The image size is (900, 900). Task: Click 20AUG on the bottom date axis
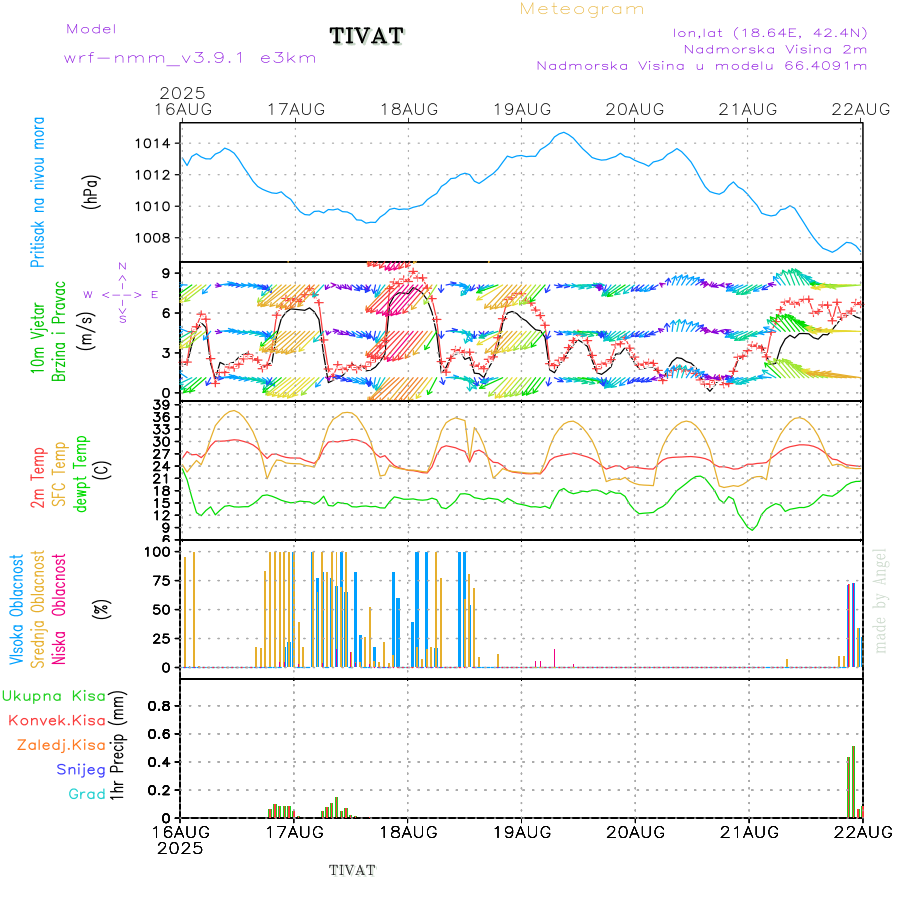click(x=635, y=832)
